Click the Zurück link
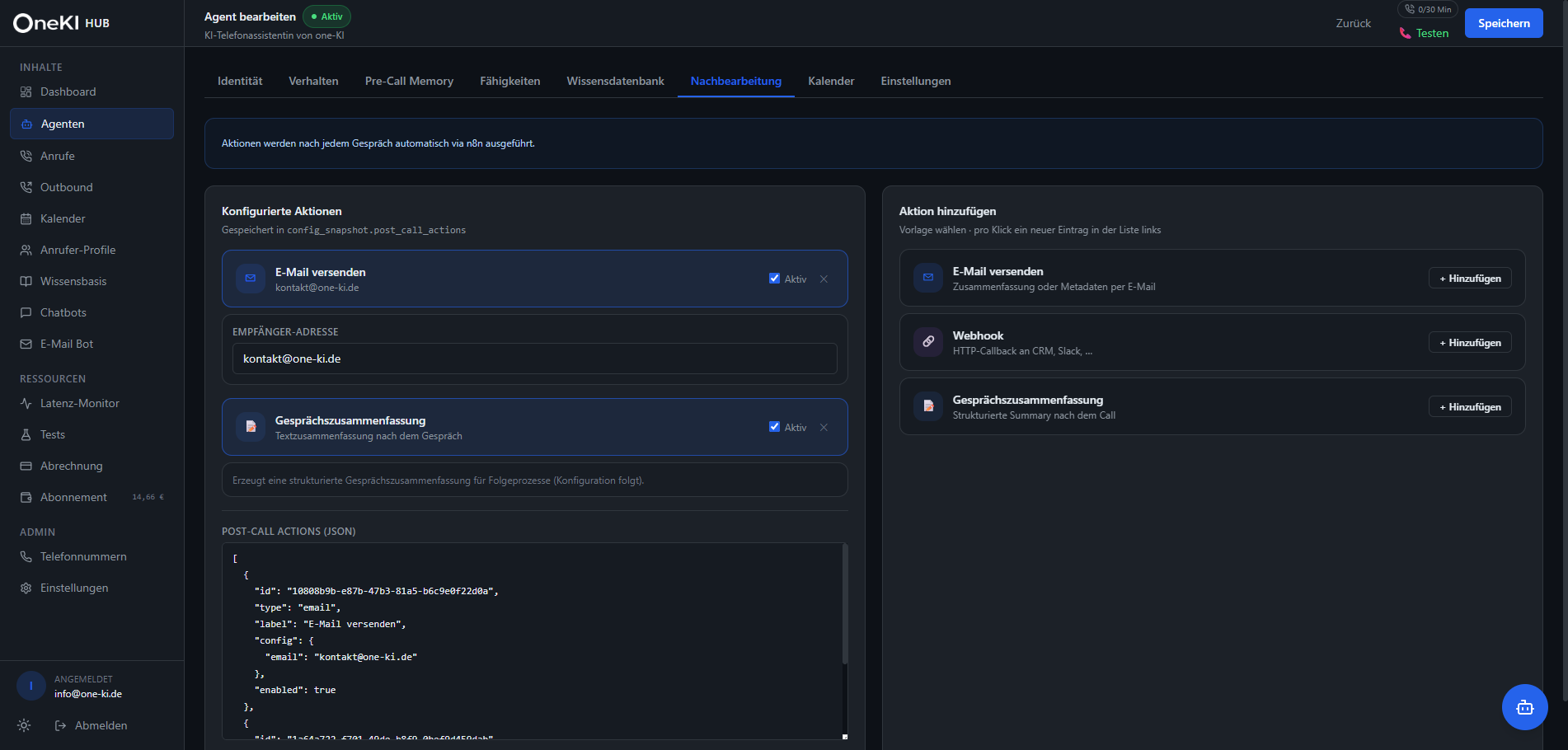Screen dimensions: 1568x750 (1354, 23)
